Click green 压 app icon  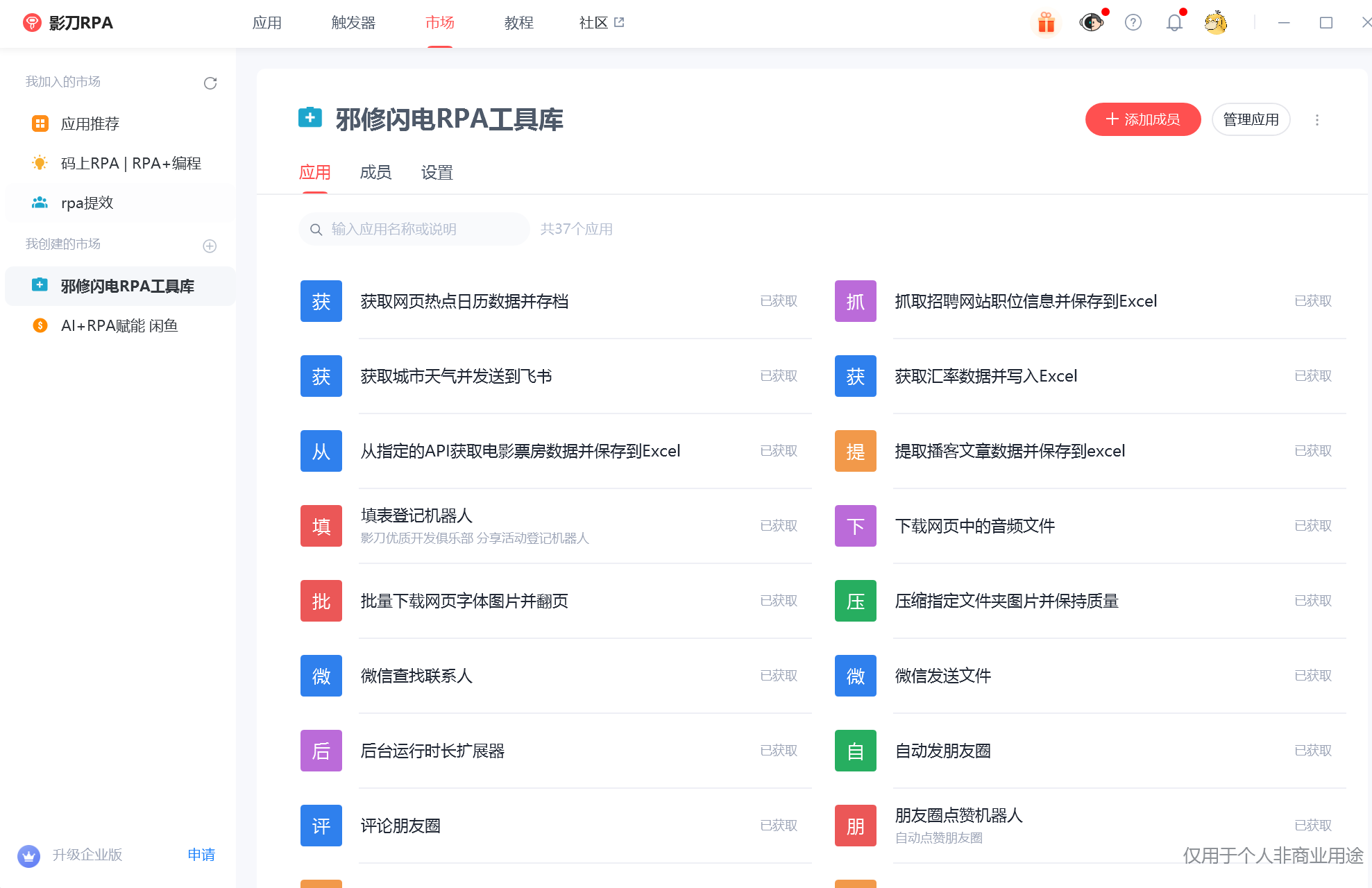pyautogui.click(x=855, y=601)
